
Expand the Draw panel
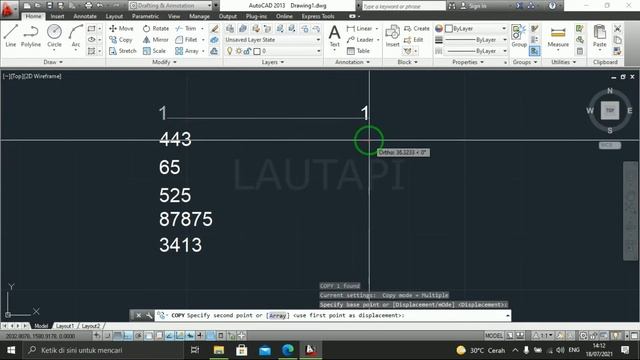(x=53, y=62)
